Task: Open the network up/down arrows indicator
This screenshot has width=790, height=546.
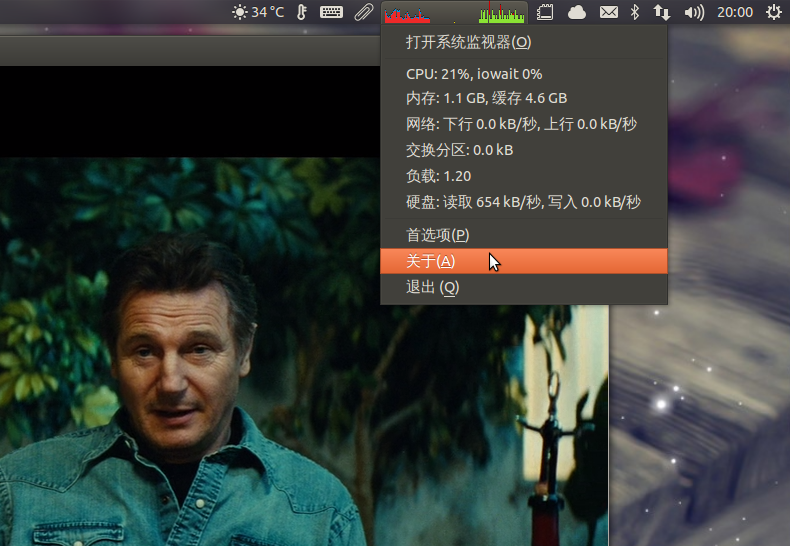Action: (x=662, y=12)
